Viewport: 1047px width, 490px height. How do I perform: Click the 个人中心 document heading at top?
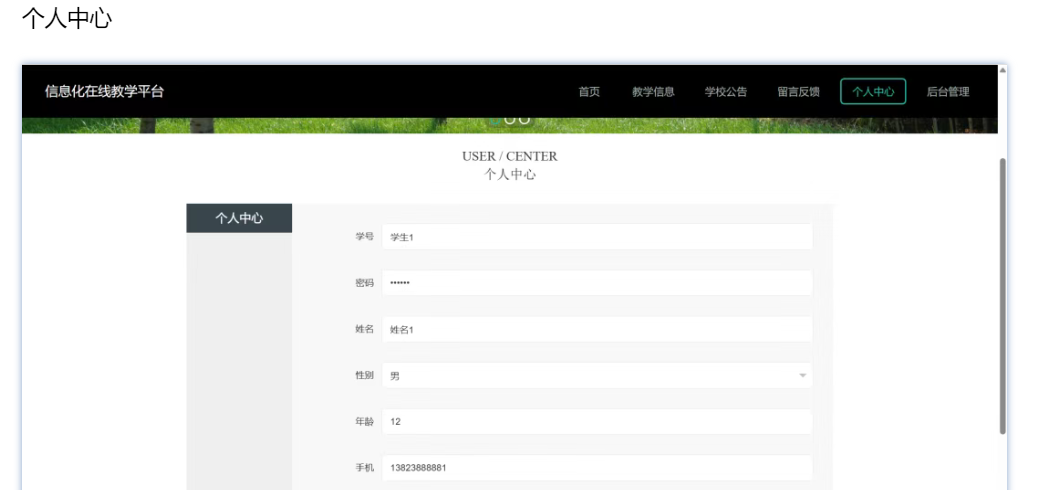pos(67,18)
